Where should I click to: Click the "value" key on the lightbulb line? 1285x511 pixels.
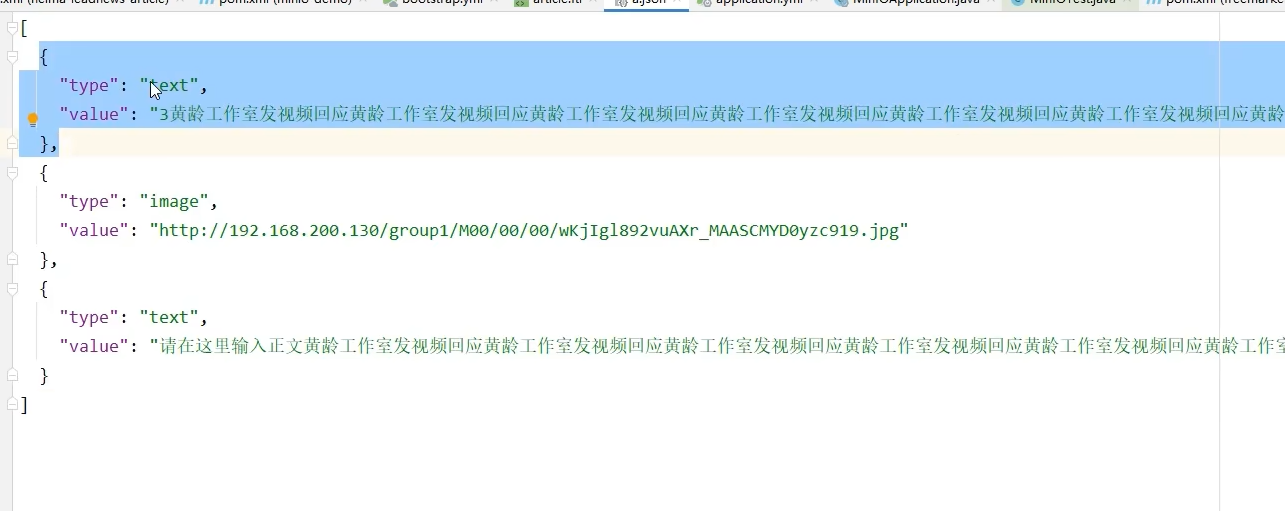(94, 114)
